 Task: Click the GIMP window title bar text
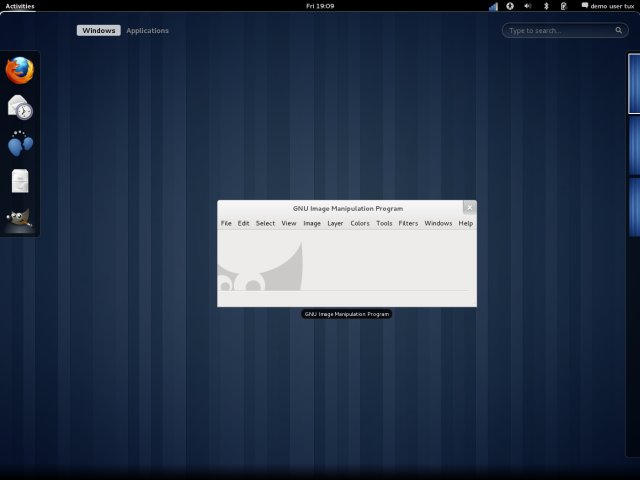coord(348,209)
